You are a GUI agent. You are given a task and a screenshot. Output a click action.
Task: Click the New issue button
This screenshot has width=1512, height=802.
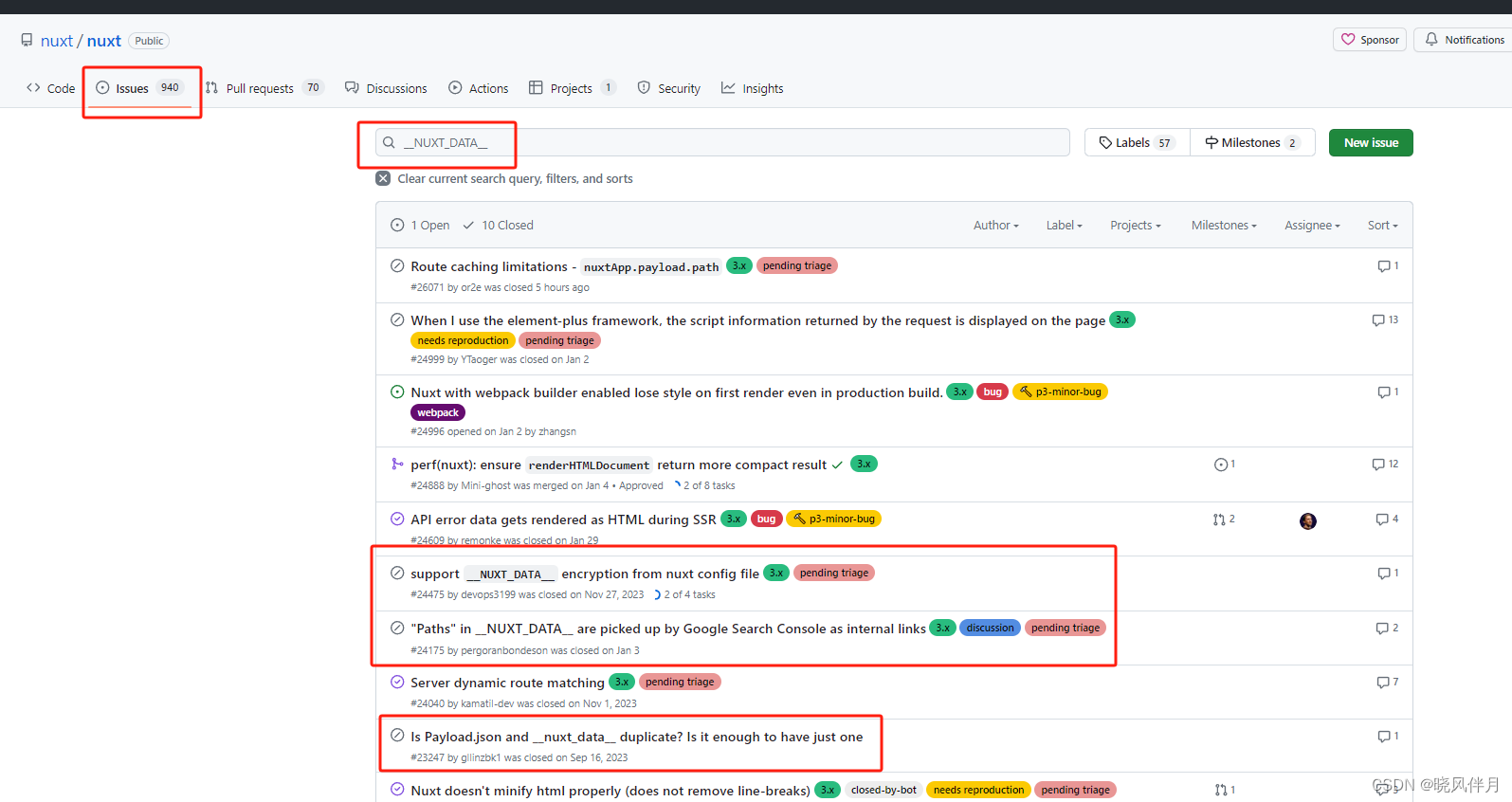click(1371, 142)
